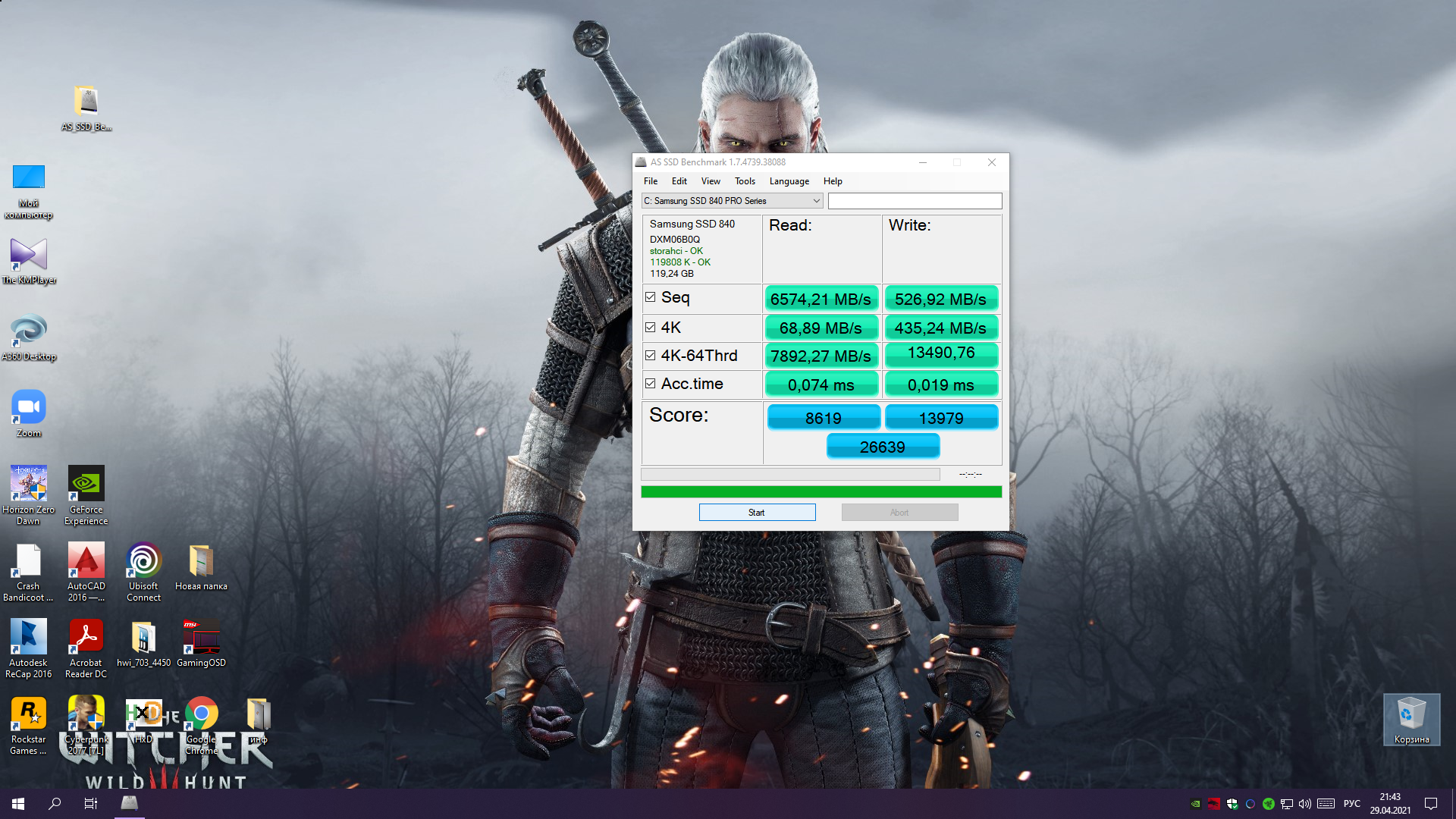This screenshot has width=1456, height=819.
Task: Switch input language via РУС indicator
Action: (1352, 804)
